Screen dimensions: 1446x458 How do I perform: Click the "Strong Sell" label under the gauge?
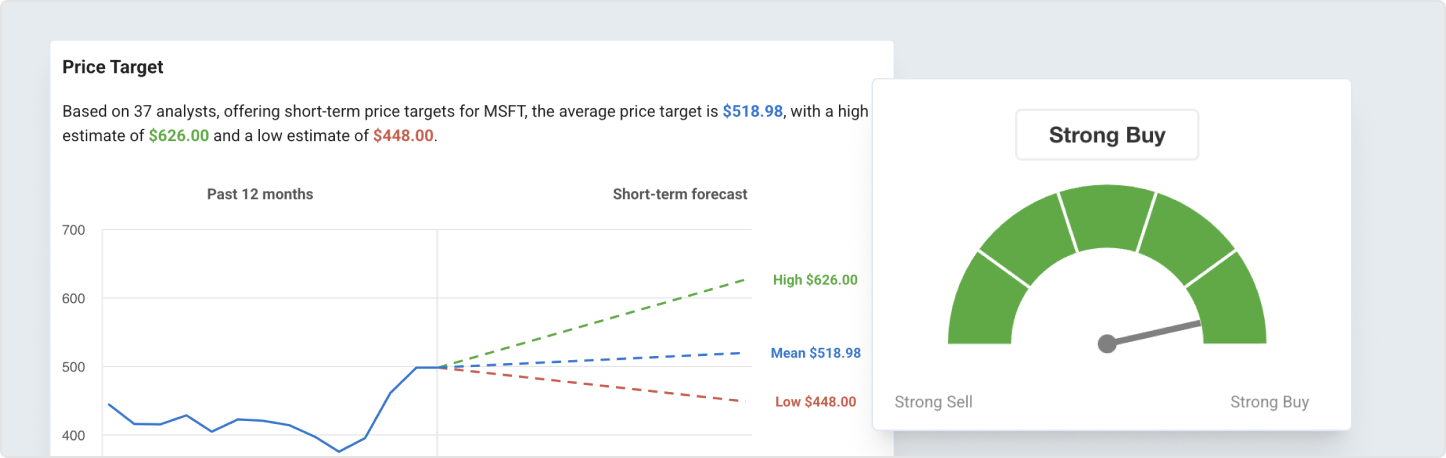point(933,402)
